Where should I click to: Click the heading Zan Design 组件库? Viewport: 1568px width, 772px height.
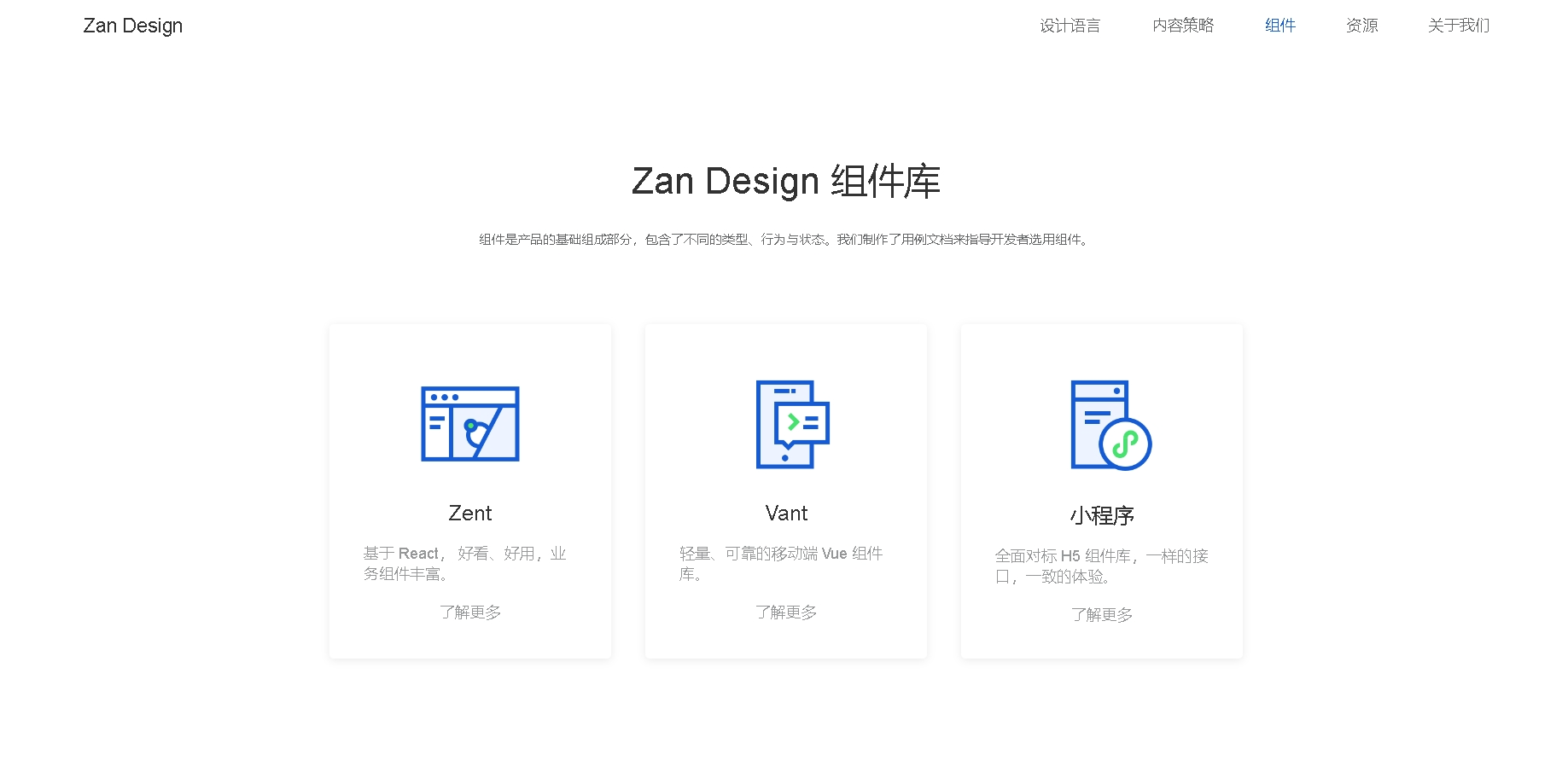[786, 181]
